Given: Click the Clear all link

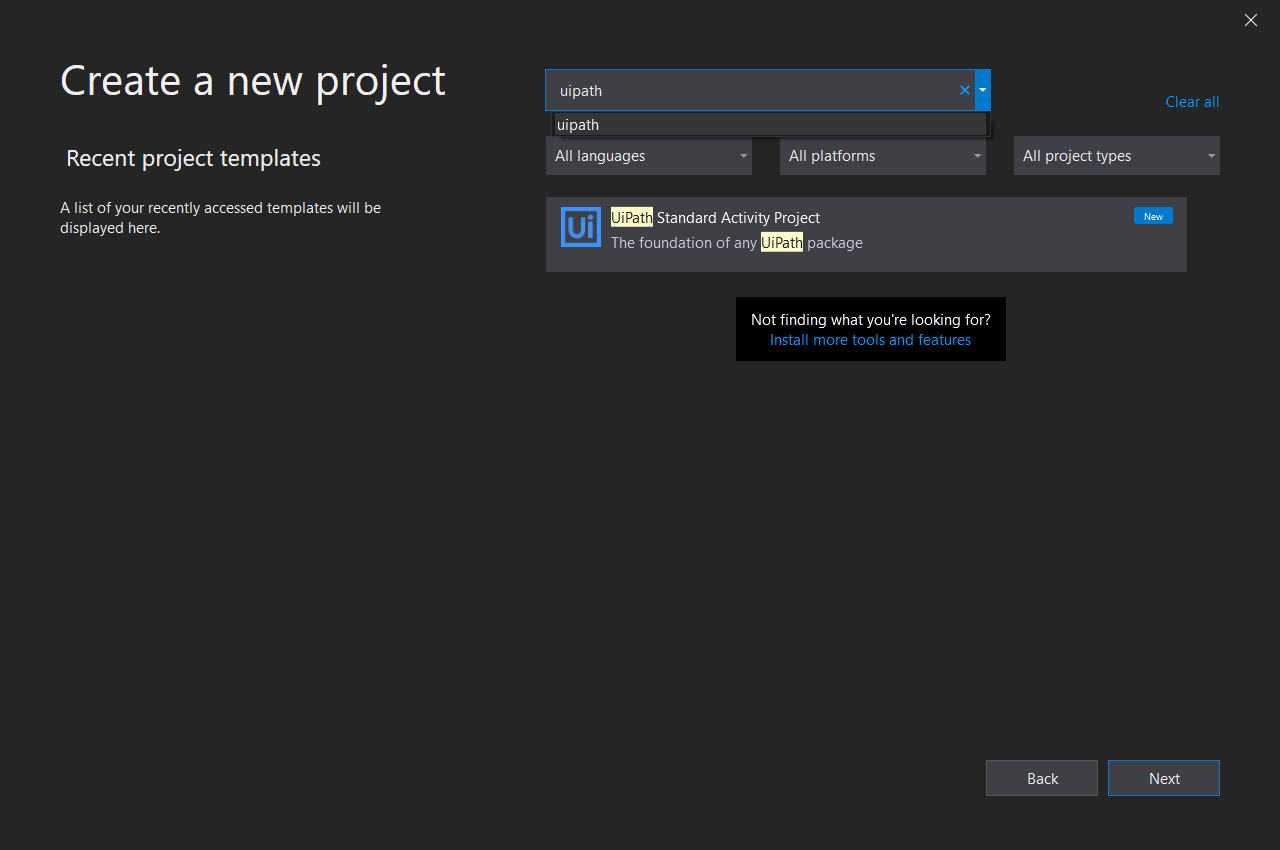Looking at the screenshot, I should point(1192,102).
